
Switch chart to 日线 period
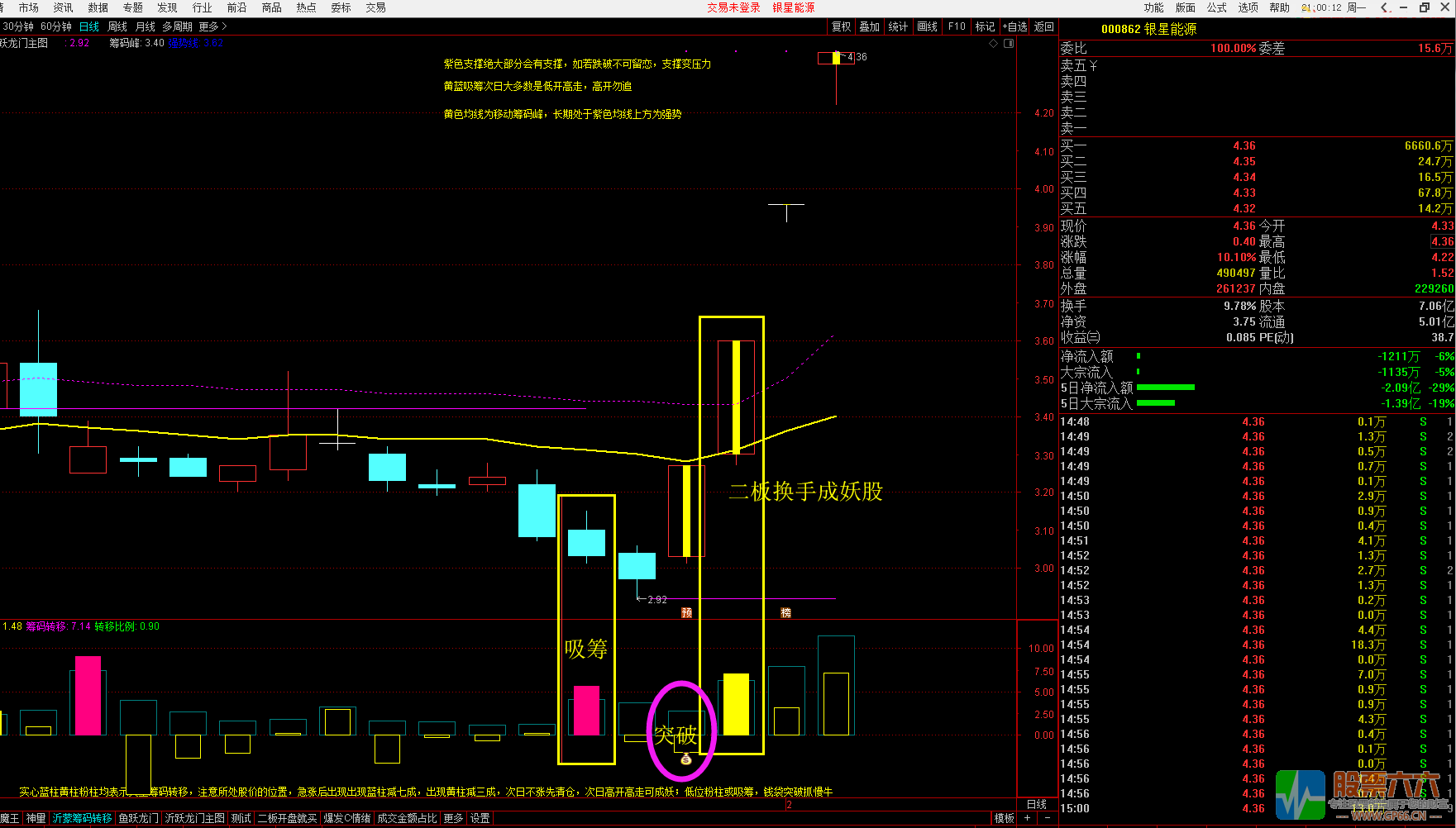point(88,26)
